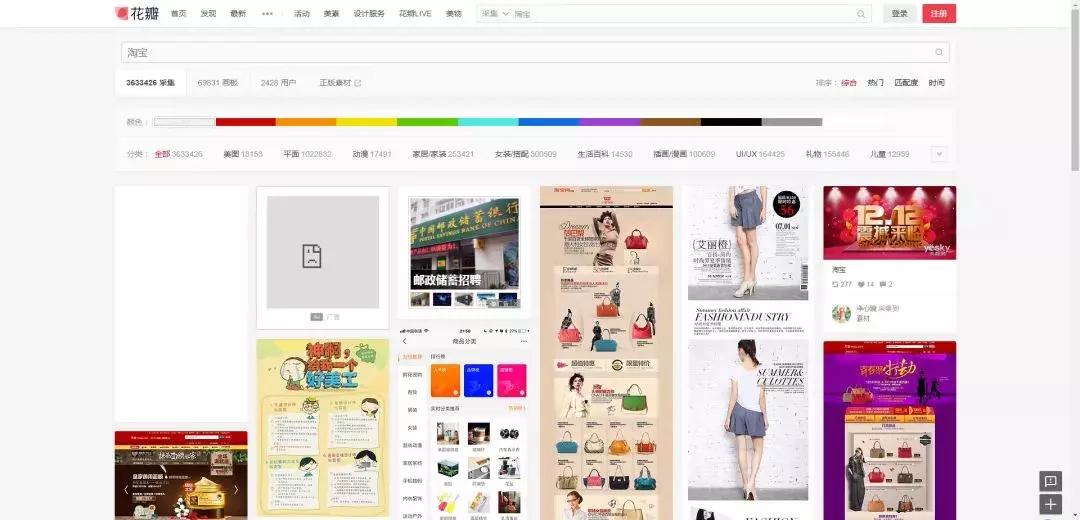1080x520 pixels.
Task: Click the magnifier icon in the large search box
Action: point(939,52)
